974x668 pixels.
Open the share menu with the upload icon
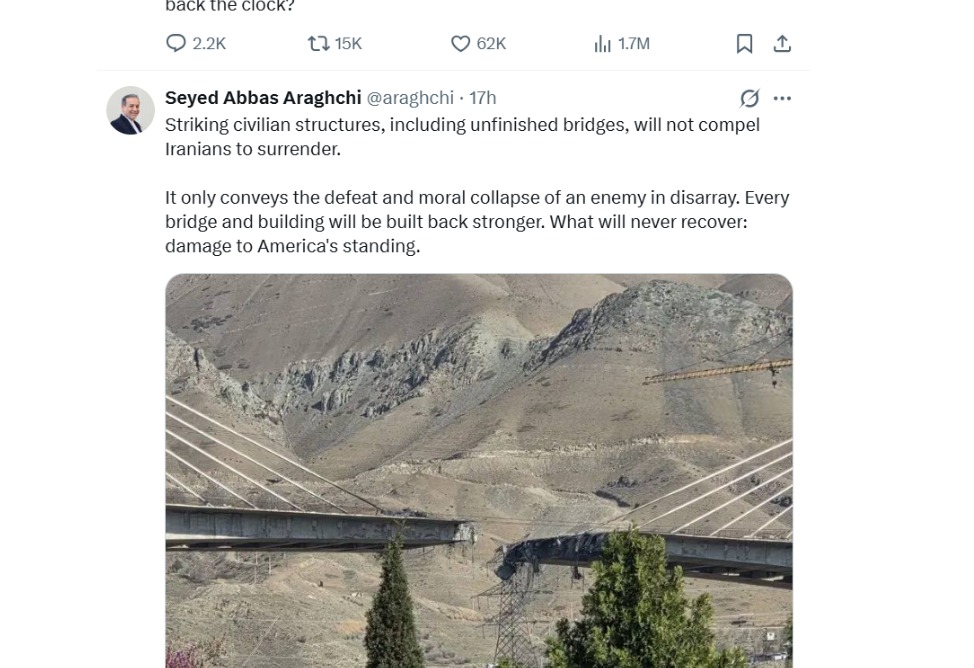(783, 43)
